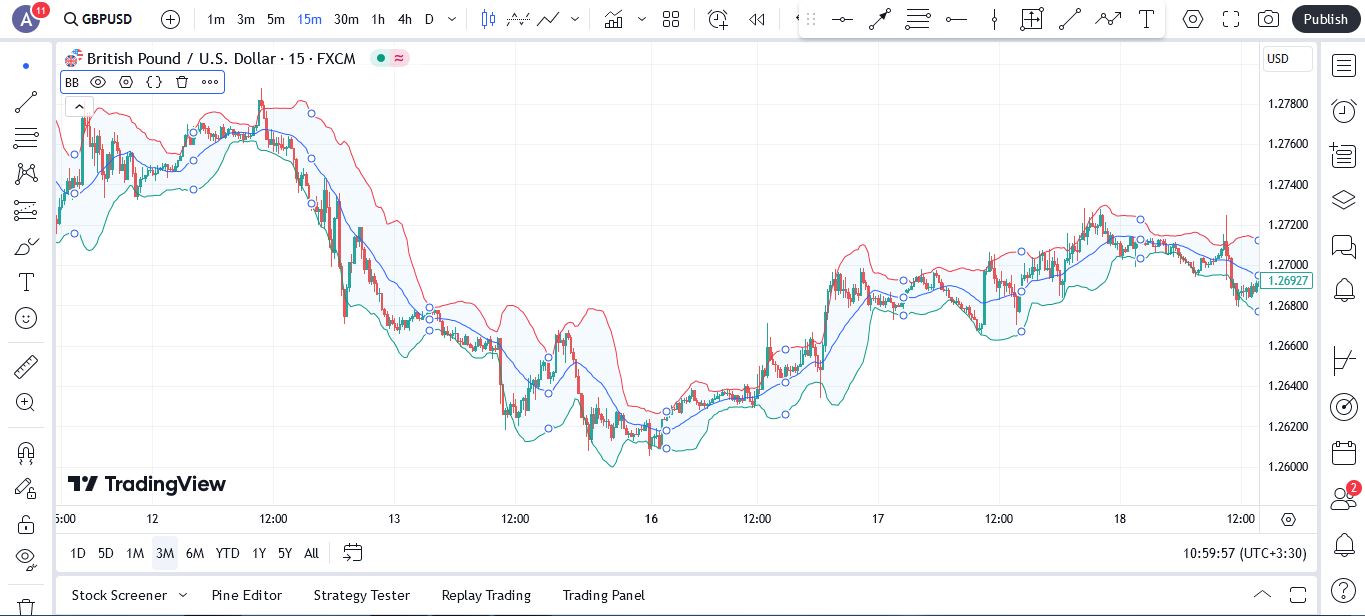The width and height of the screenshot is (1365, 616).
Task: Remove the BB indicator with trash icon
Action: [182, 82]
